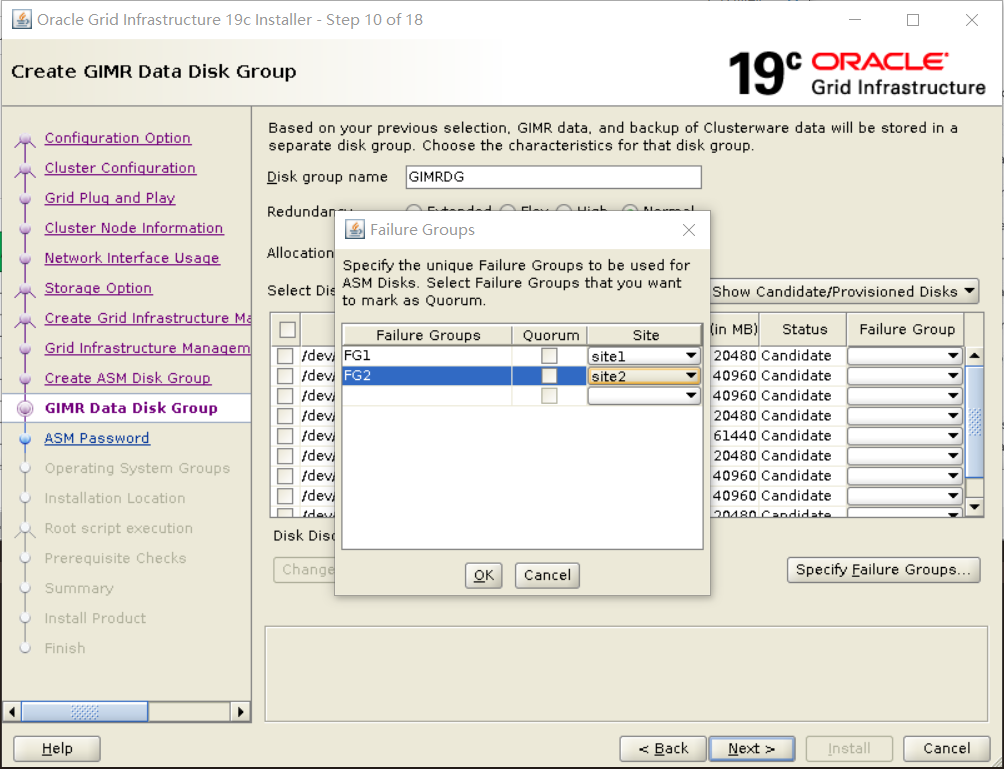Select the Normal redundancy radio button
The width and height of the screenshot is (1004, 769).
[x=630, y=210]
